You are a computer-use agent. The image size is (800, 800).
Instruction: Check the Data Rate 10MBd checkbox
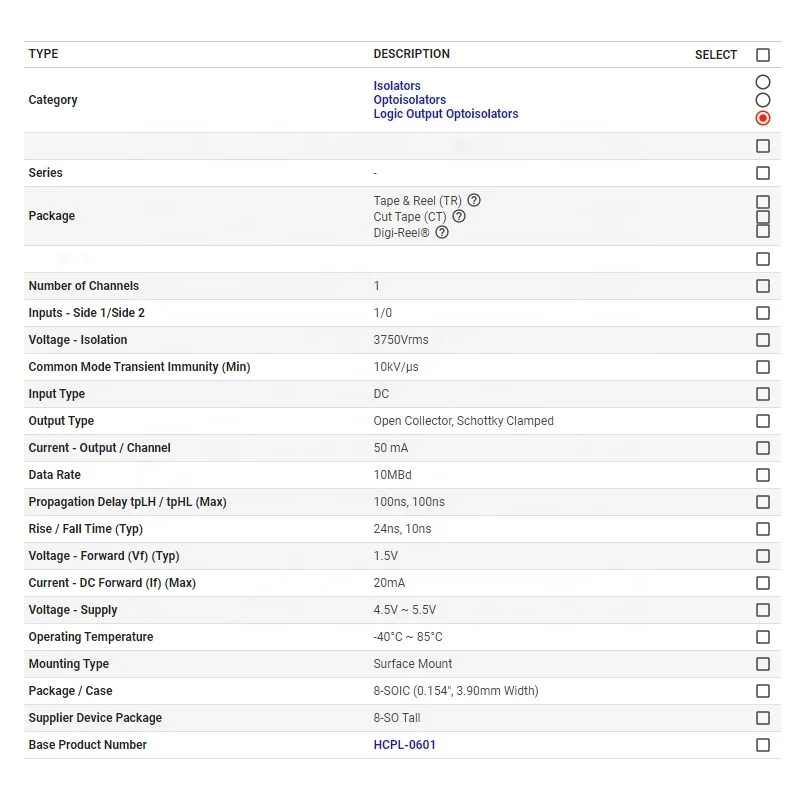click(763, 475)
